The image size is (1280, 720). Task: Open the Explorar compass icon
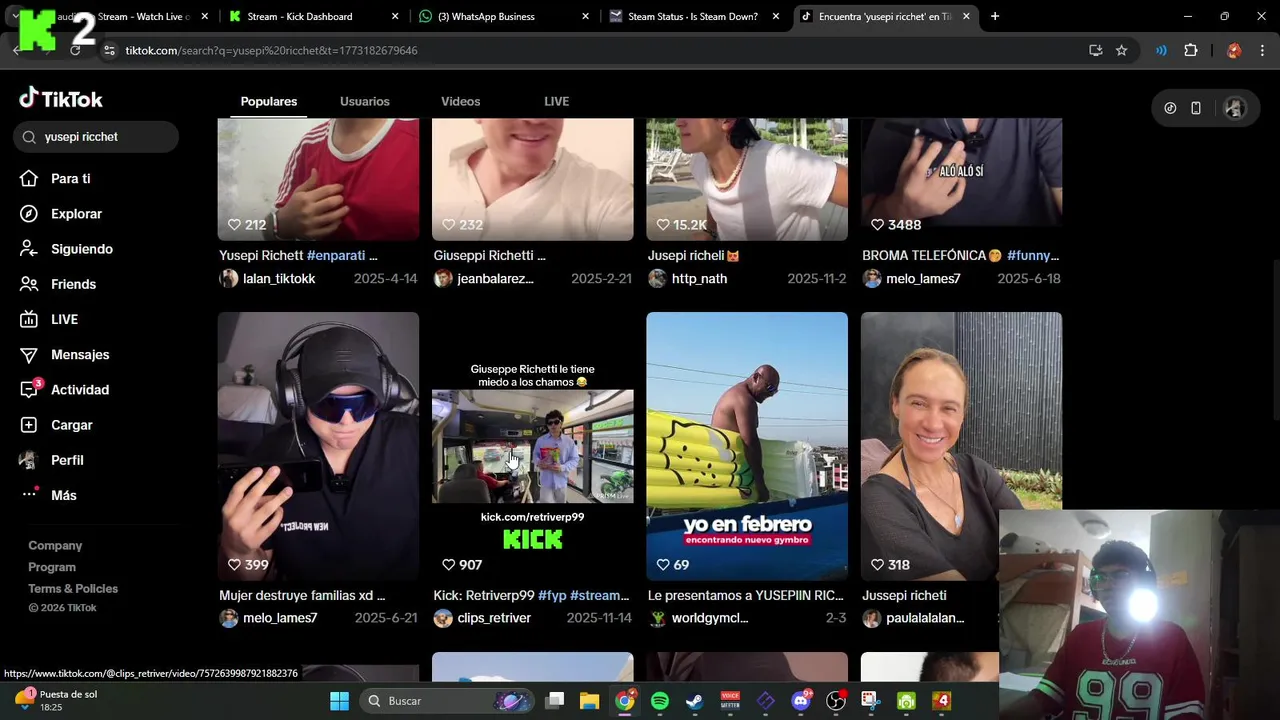click(29, 213)
